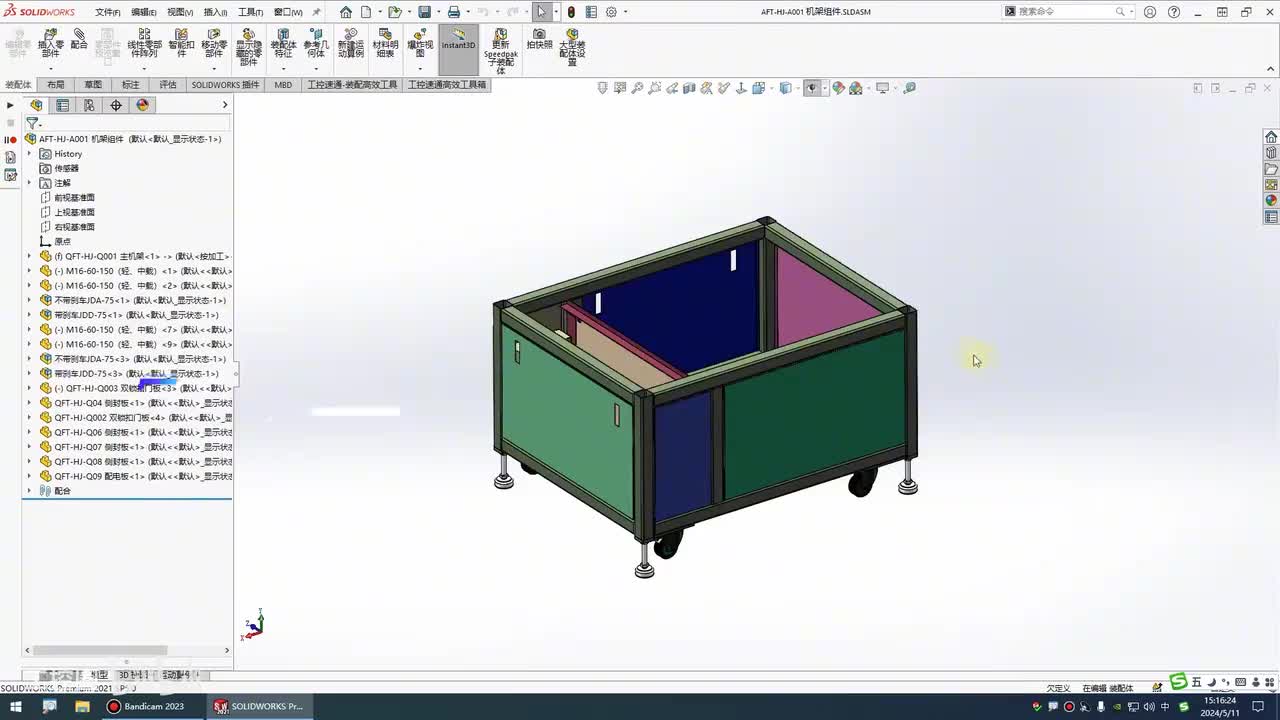1280x720 pixels.
Task: Click the feature tree filter field
Action: [x=128, y=123]
